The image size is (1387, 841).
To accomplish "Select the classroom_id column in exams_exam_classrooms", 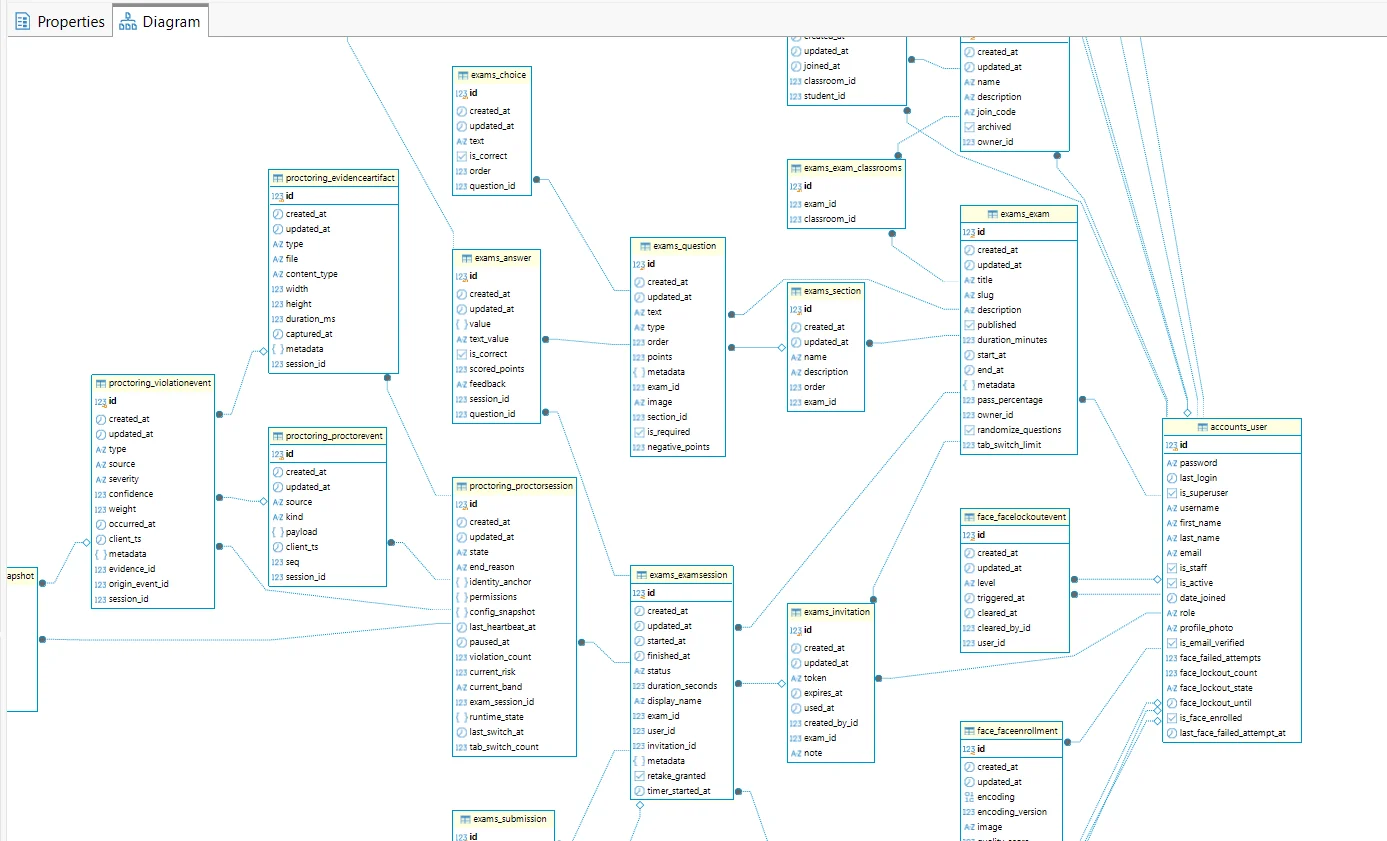I will click(x=847, y=219).
